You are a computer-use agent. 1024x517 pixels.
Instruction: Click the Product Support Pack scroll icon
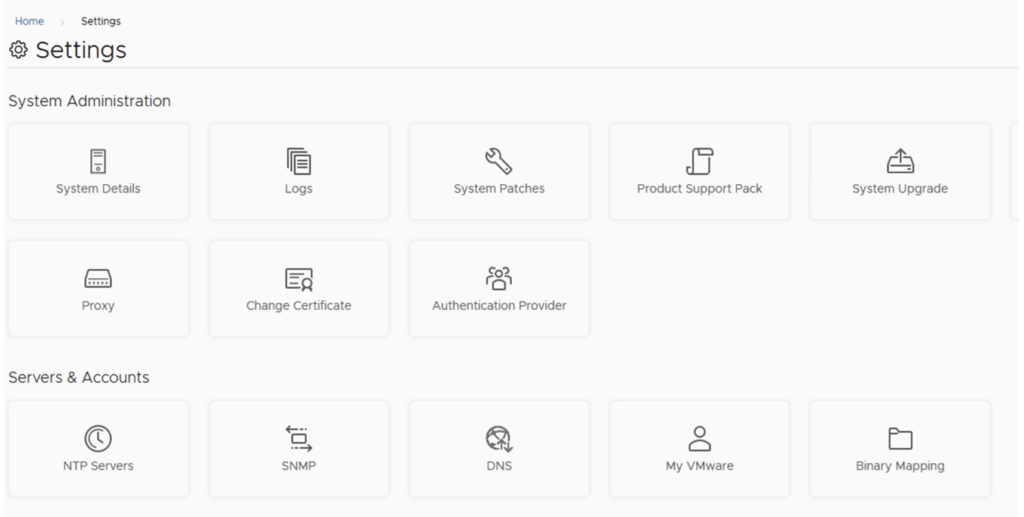pyautogui.click(x=699, y=161)
